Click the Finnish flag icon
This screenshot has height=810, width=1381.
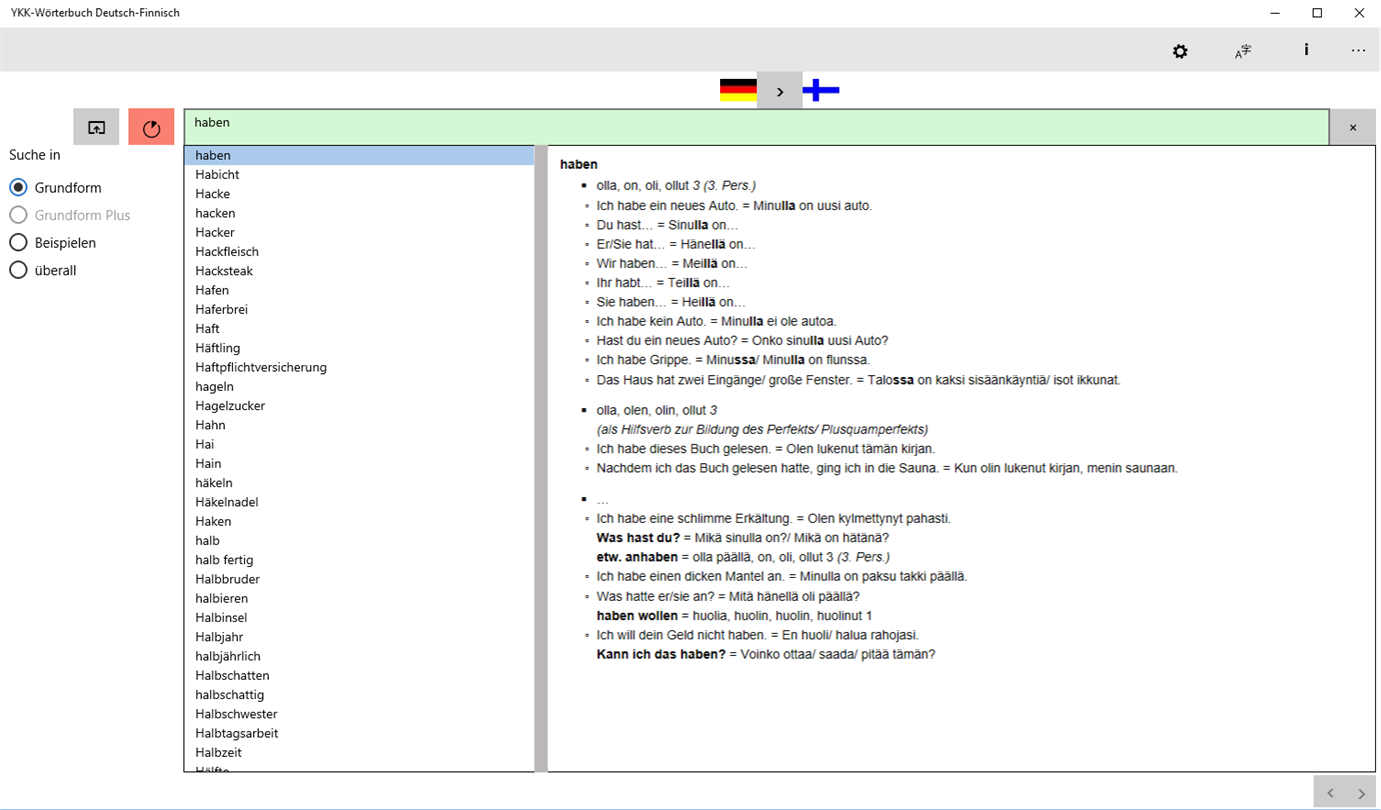821,91
